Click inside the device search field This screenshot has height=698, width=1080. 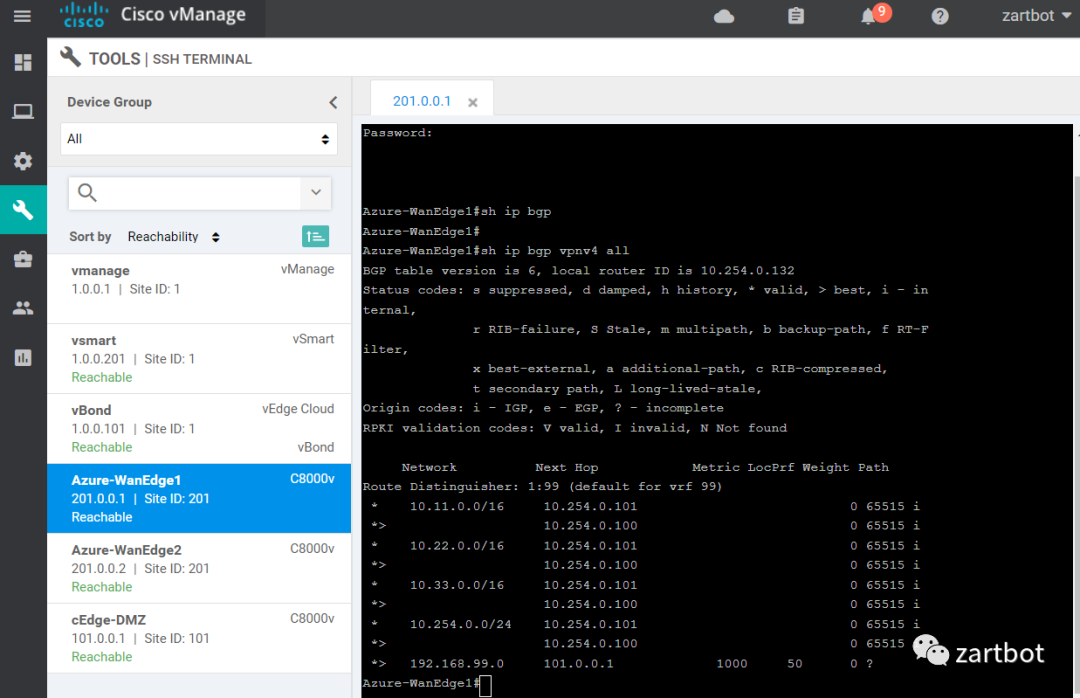[200, 193]
